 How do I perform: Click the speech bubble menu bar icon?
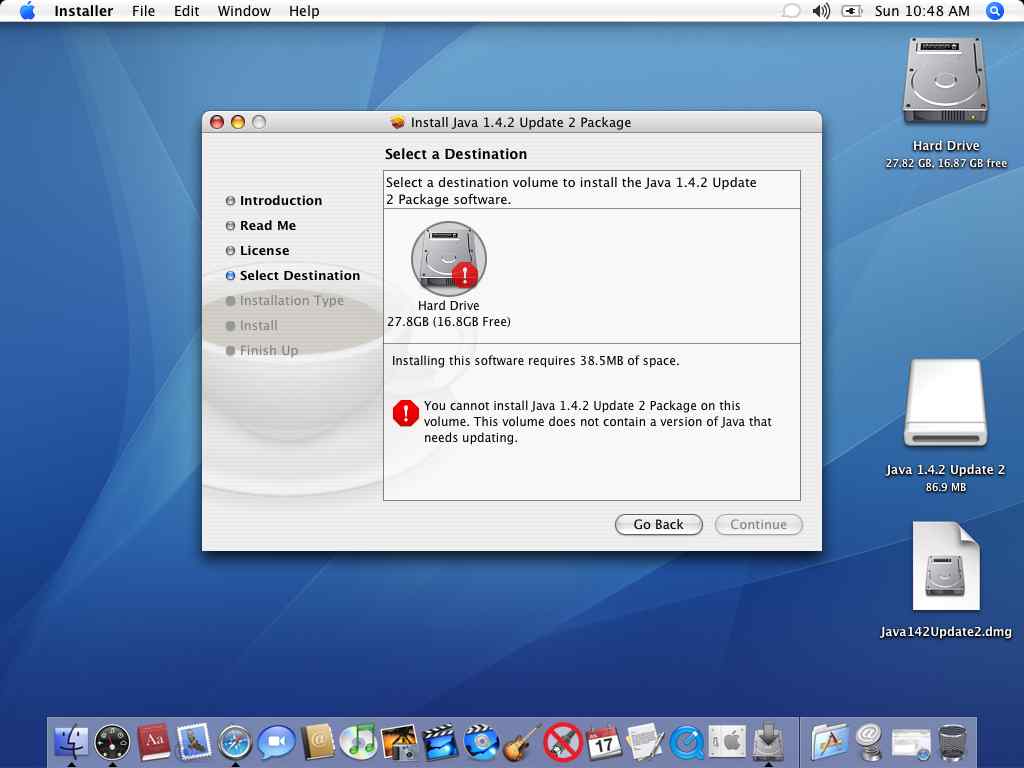coord(791,11)
